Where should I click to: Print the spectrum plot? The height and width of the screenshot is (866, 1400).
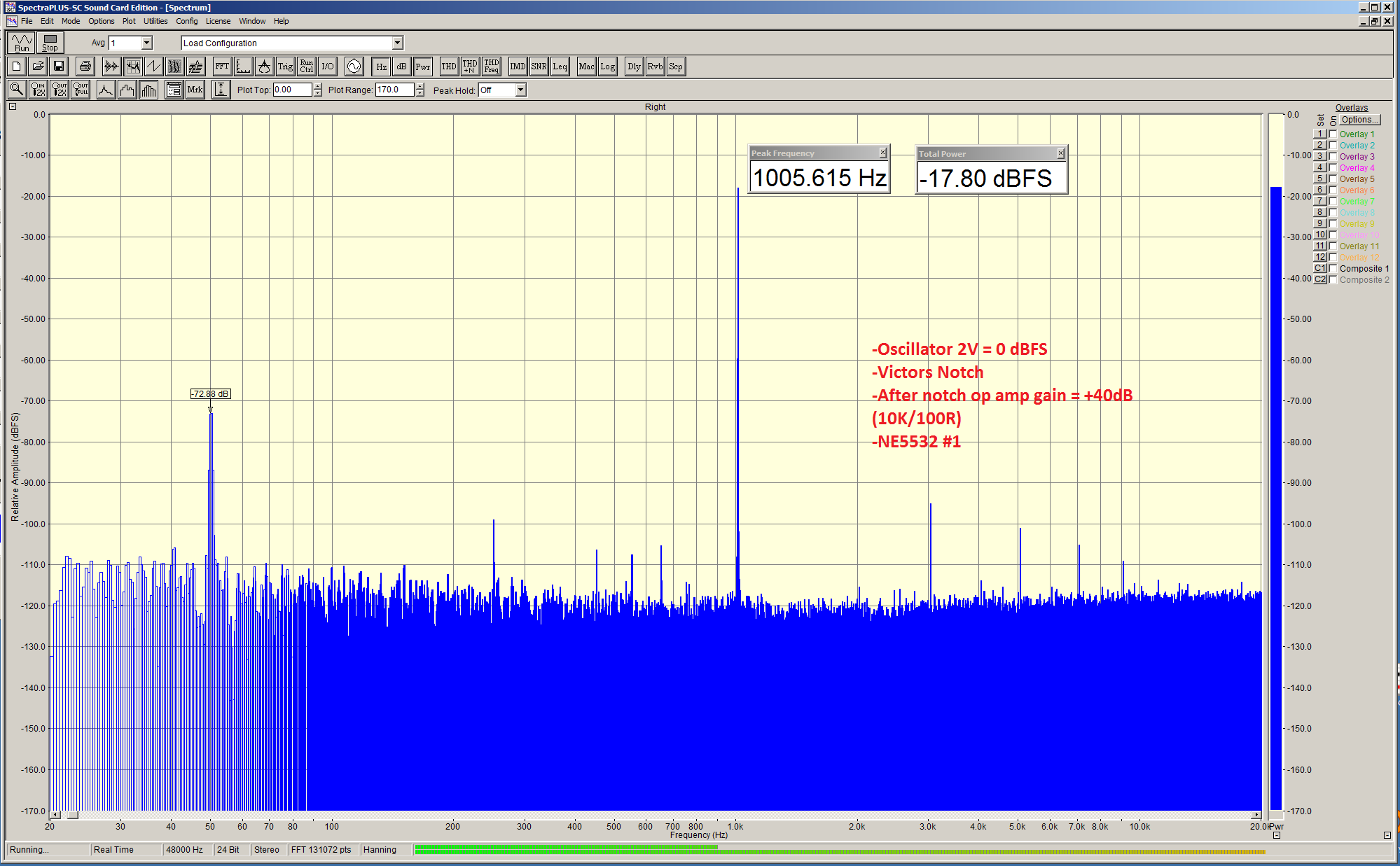(85, 67)
